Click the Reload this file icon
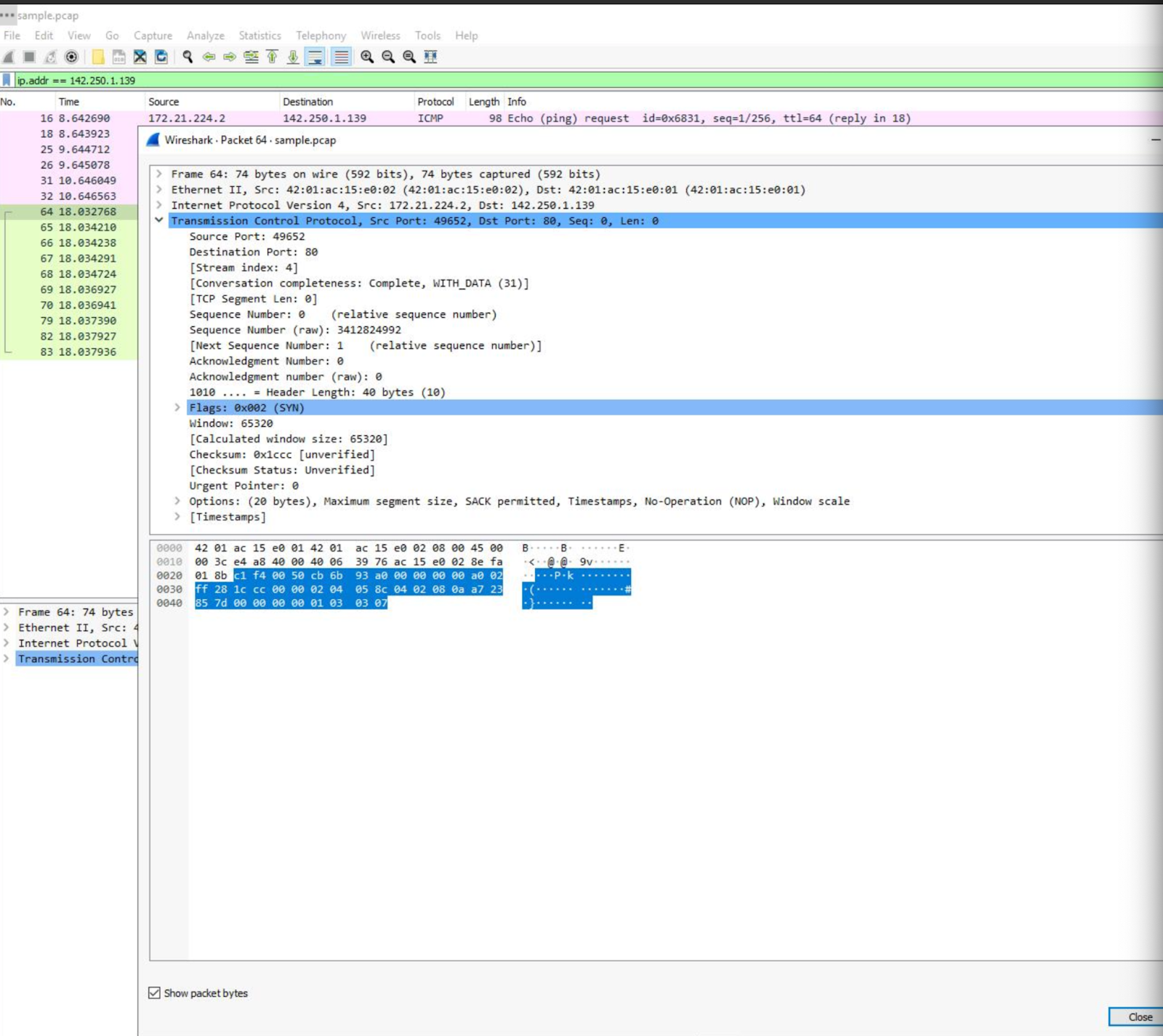 point(161,57)
